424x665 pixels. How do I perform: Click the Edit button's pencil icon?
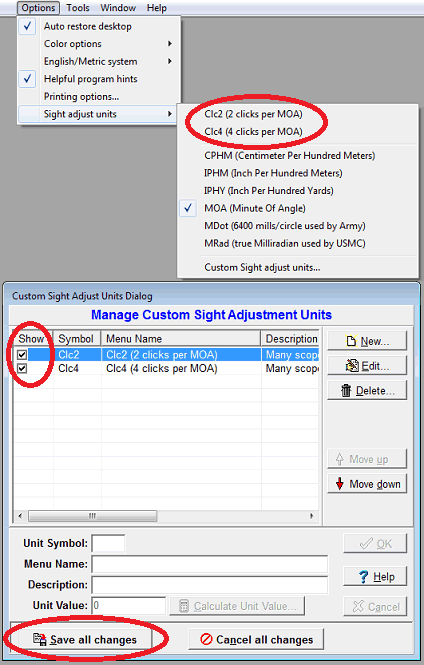coord(352,365)
